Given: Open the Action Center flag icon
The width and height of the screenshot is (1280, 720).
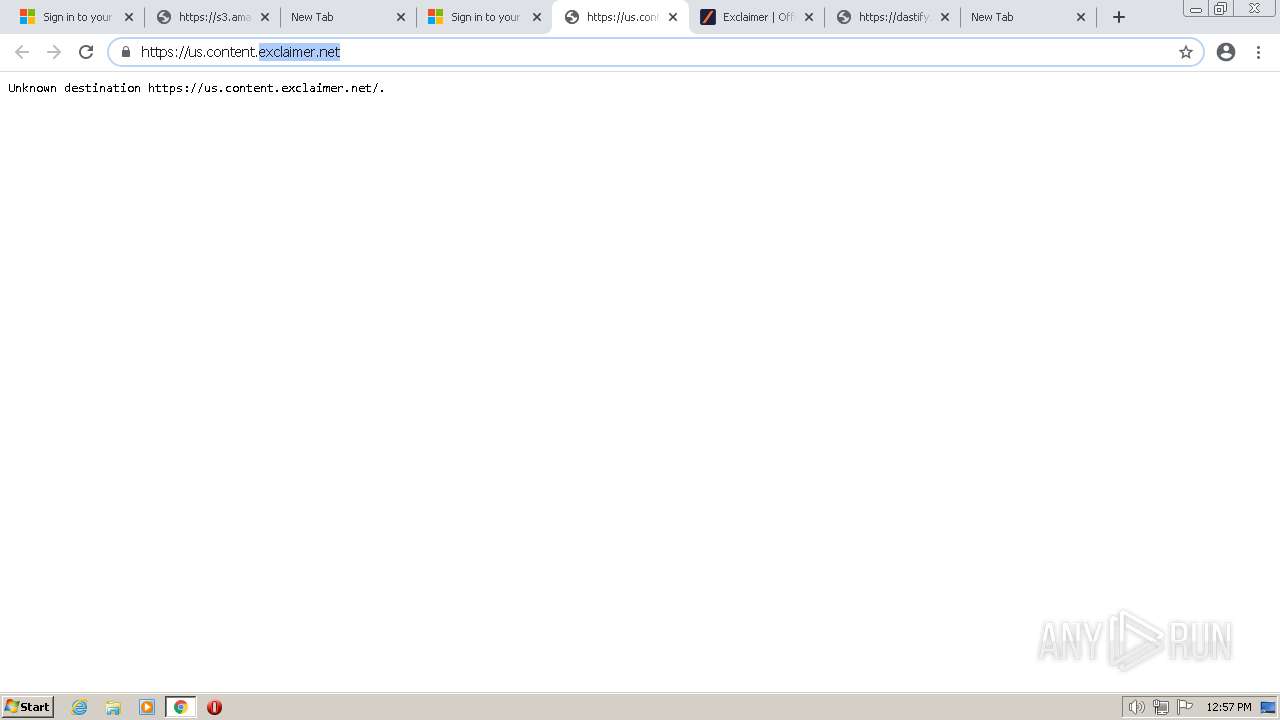Looking at the screenshot, I should (1185, 707).
